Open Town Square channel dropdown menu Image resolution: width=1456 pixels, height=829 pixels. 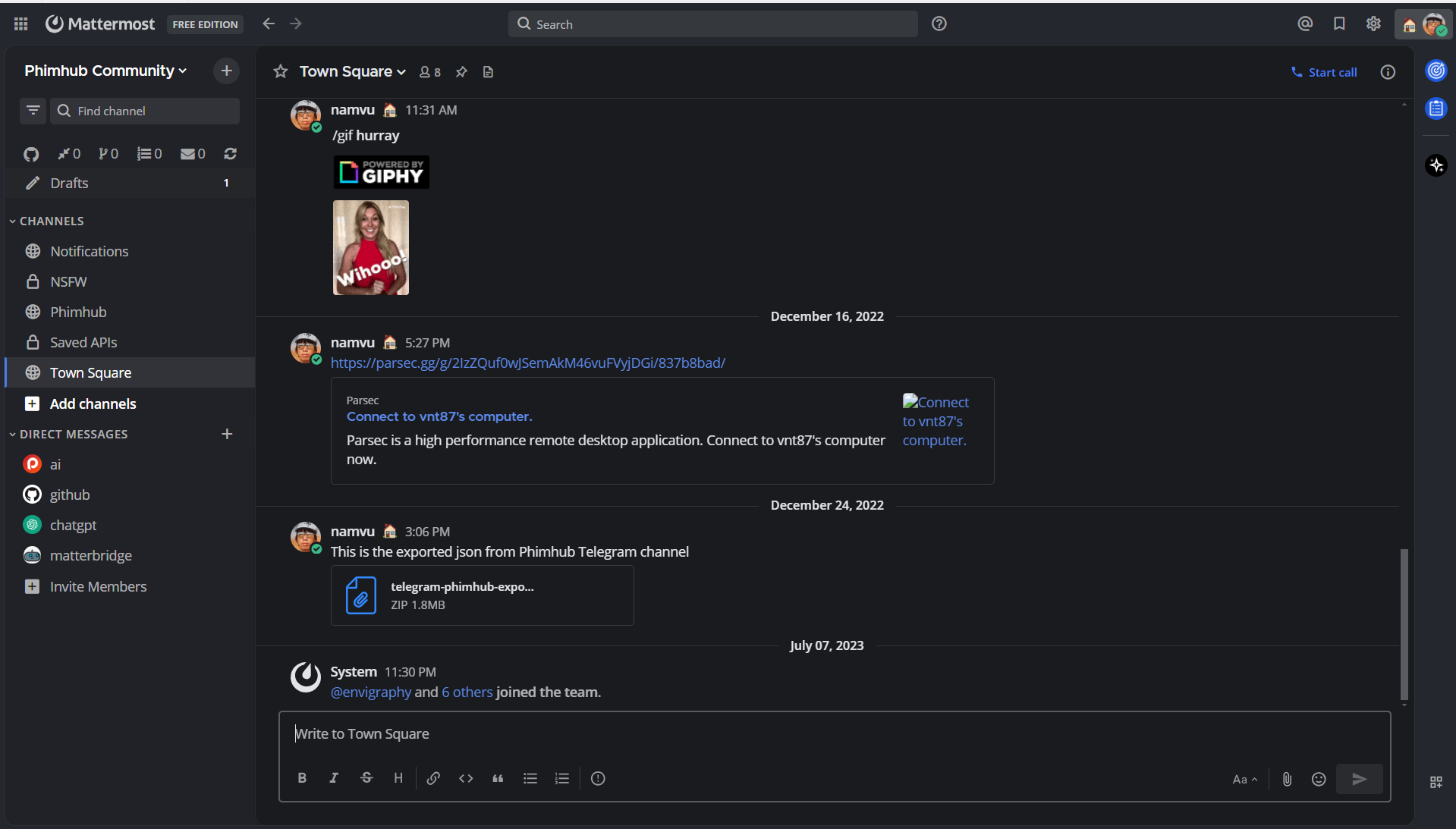click(353, 71)
